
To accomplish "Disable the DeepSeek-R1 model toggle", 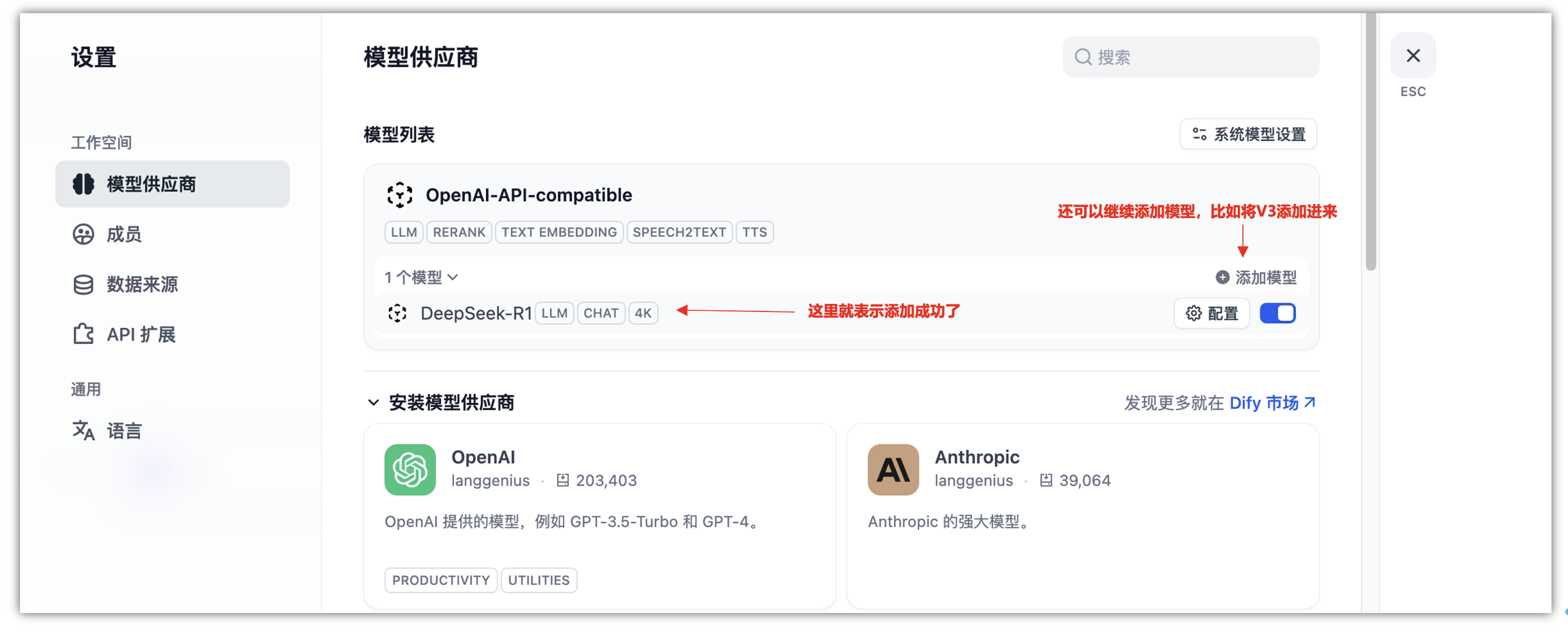I will 1277,313.
